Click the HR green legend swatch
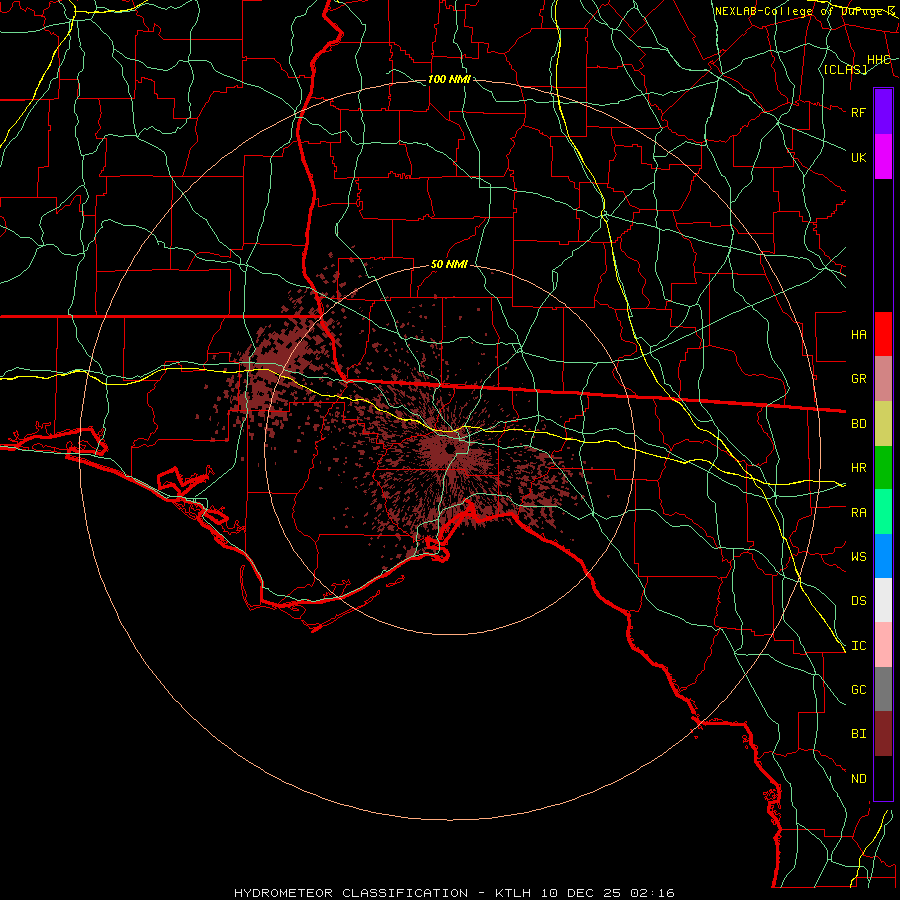The image size is (900, 900). [x=883, y=468]
